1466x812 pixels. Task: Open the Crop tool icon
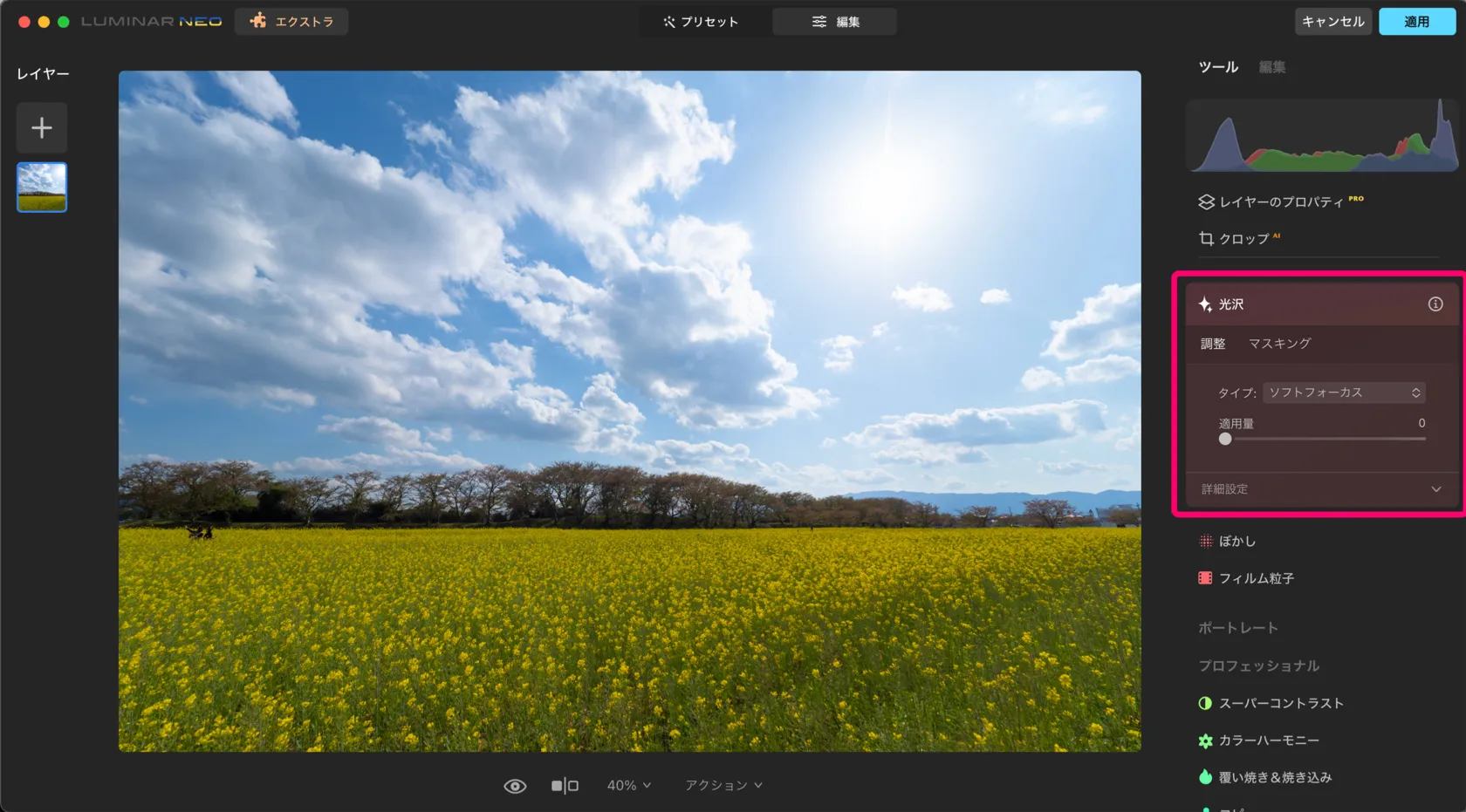click(1206, 238)
